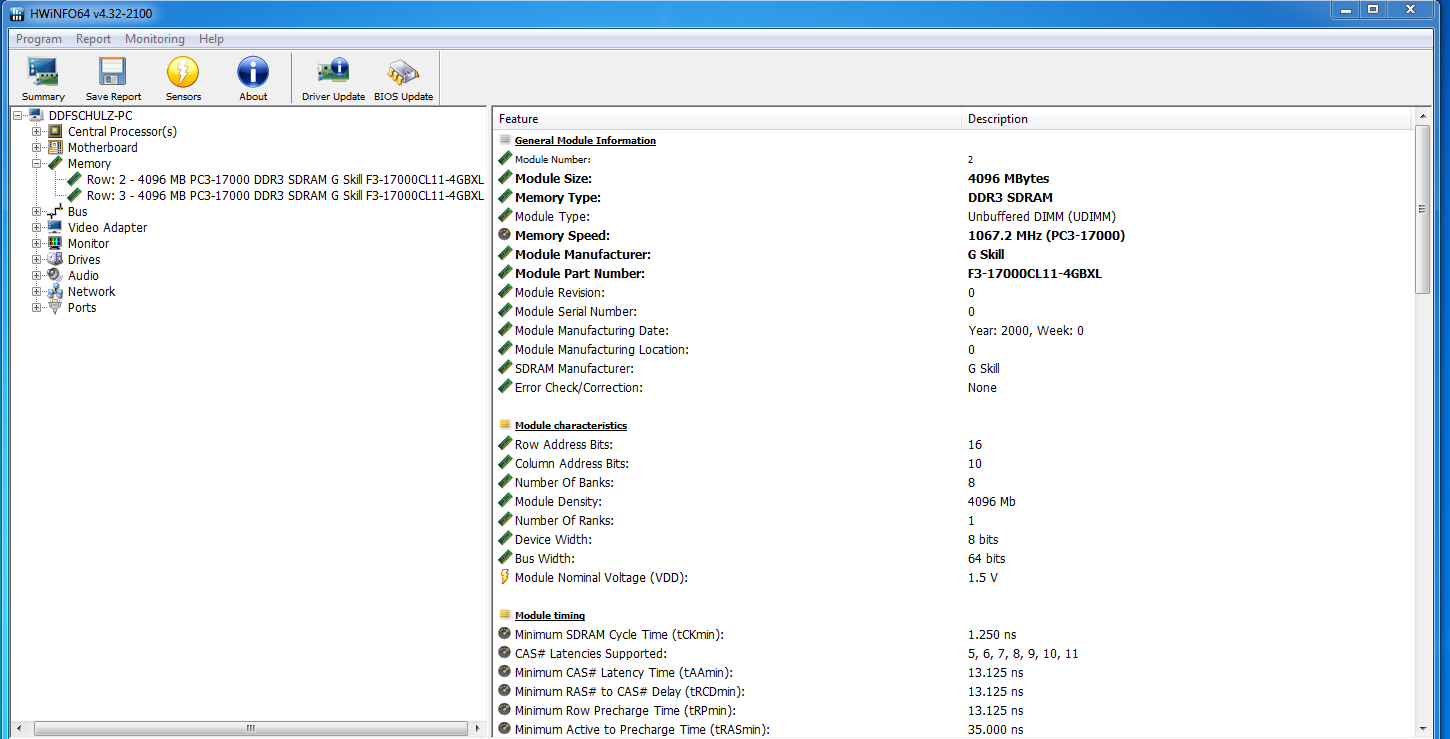Click the details pane vertical scrollbar thumb
This screenshot has height=739, width=1450.
[1423, 209]
